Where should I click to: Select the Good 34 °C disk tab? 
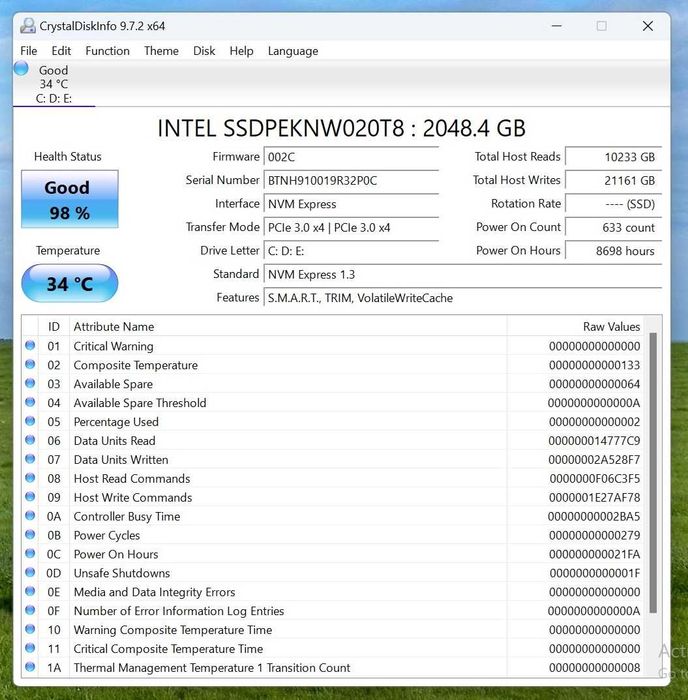coord(54,84)
